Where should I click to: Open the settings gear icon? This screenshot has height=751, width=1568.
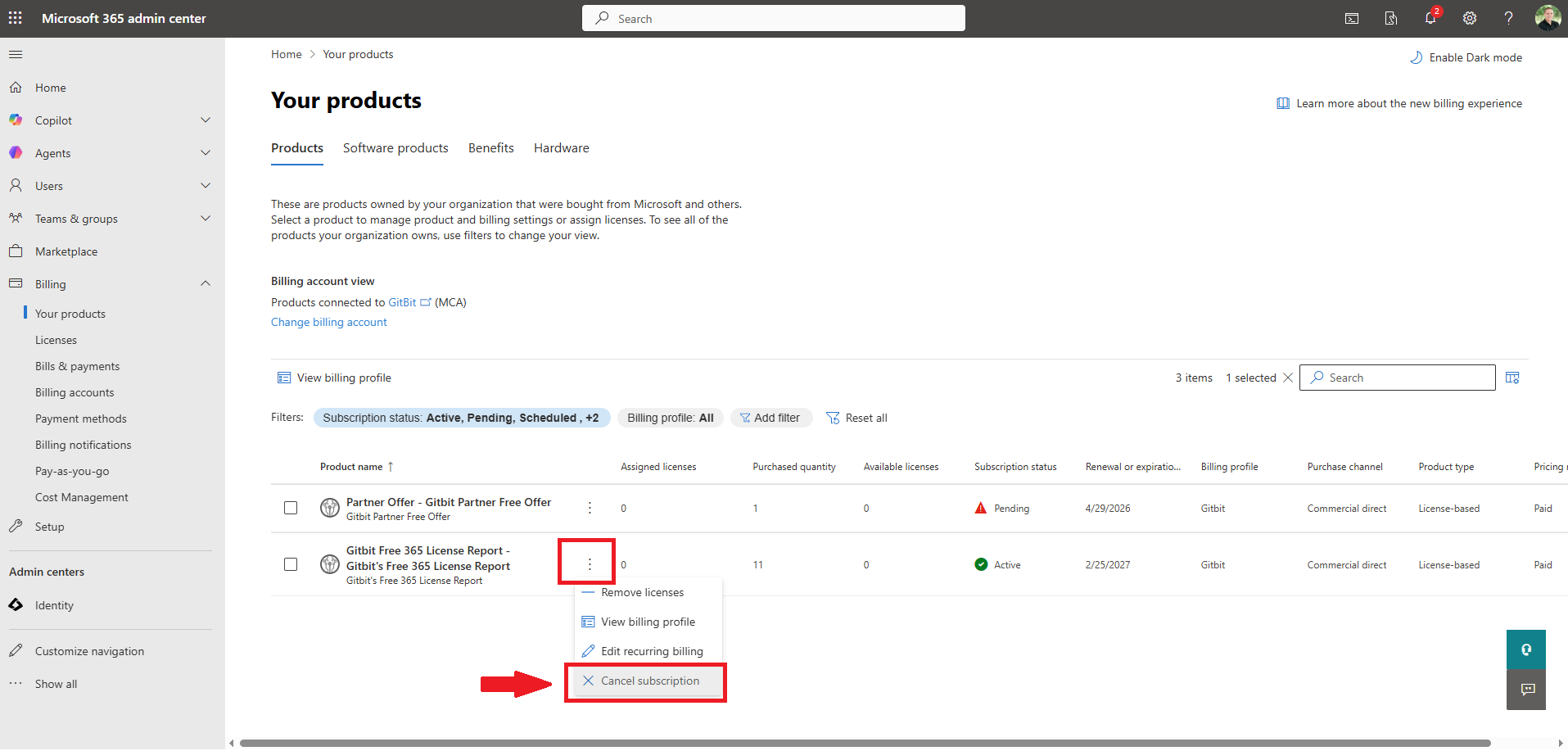click(1470, 18)
